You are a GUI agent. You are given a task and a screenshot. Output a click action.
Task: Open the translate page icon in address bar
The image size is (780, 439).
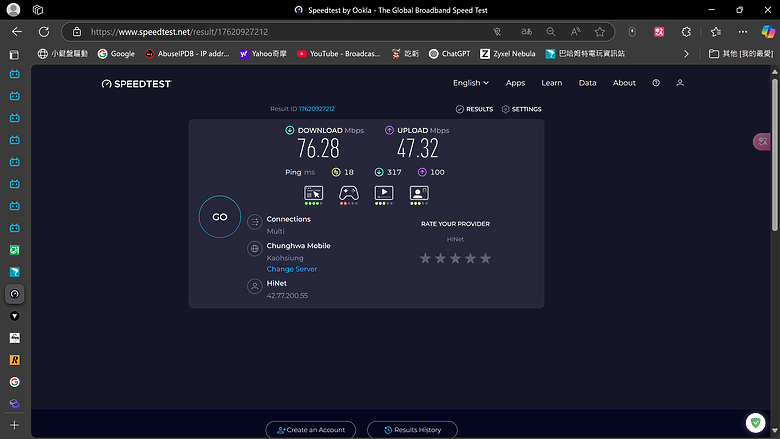(526, 32)
